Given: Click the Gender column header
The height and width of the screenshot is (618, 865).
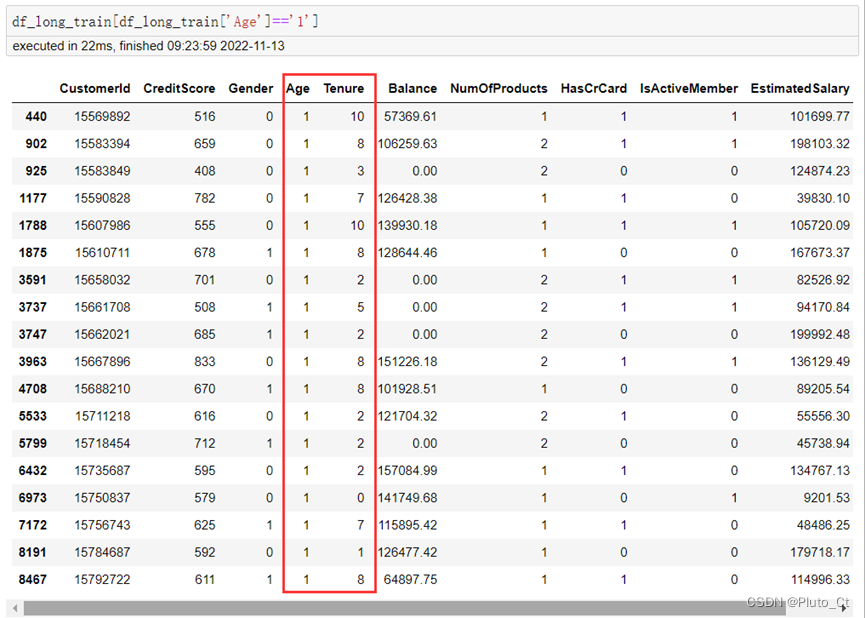Looking at the screenshot, I should (251, 88).
